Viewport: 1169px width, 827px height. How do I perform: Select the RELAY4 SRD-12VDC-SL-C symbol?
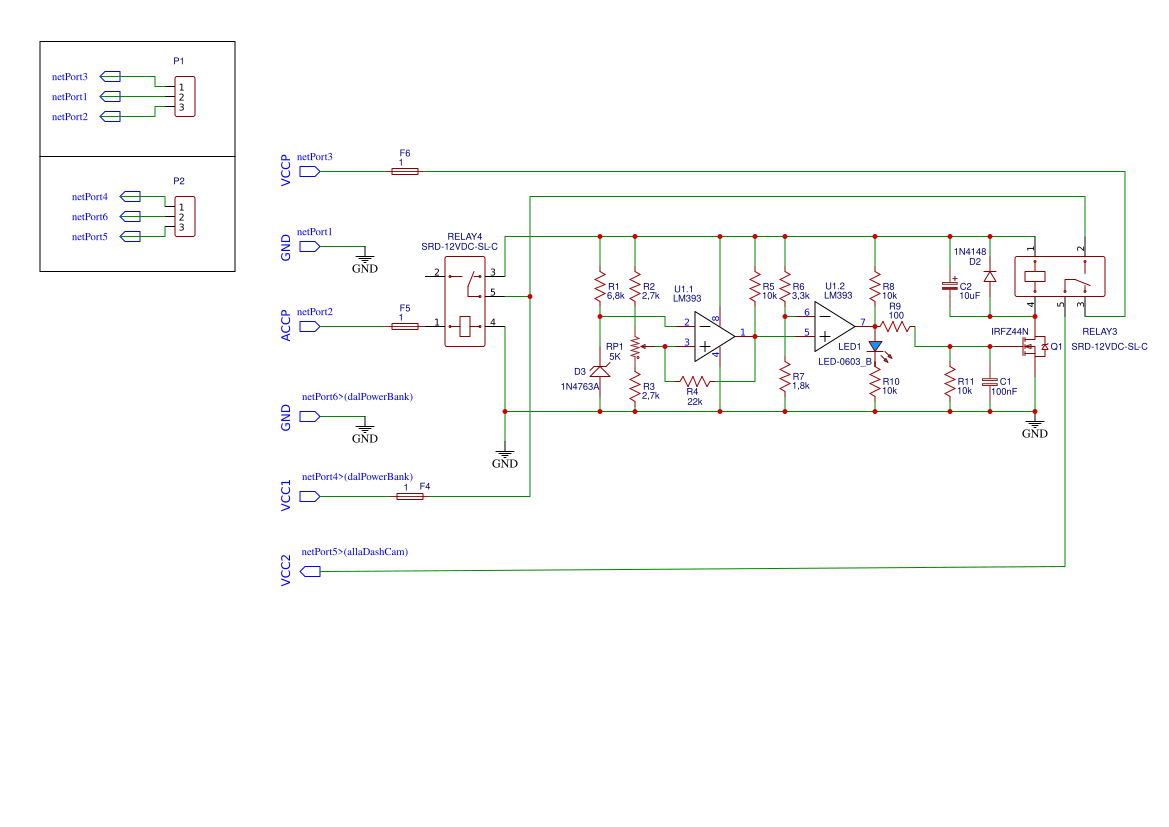464,300
